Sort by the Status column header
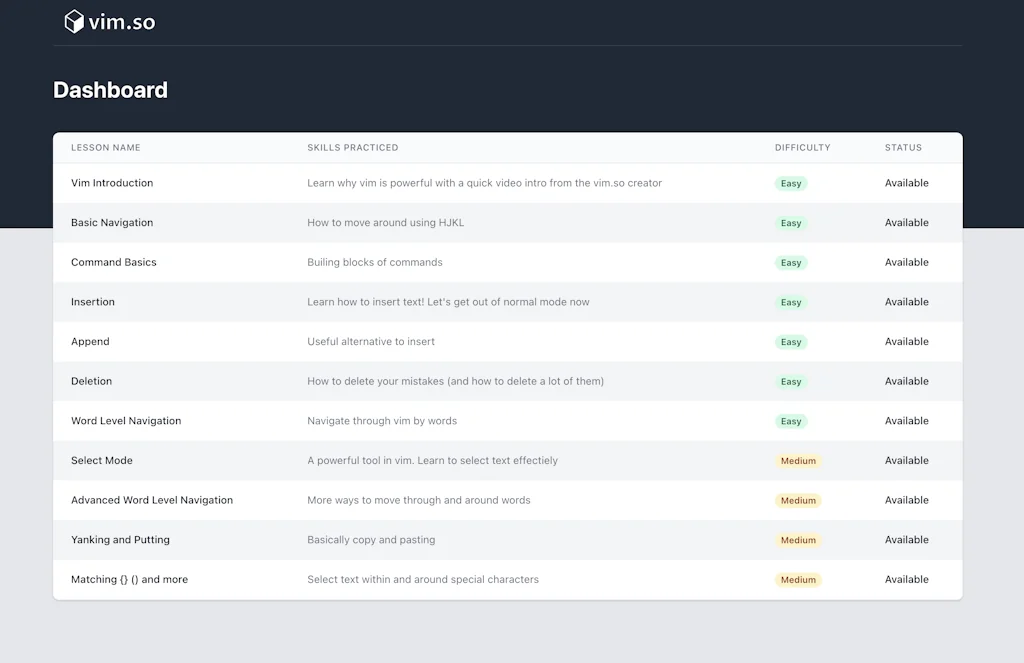Viewport: 1024px width, 663px height. coord(903,147)
